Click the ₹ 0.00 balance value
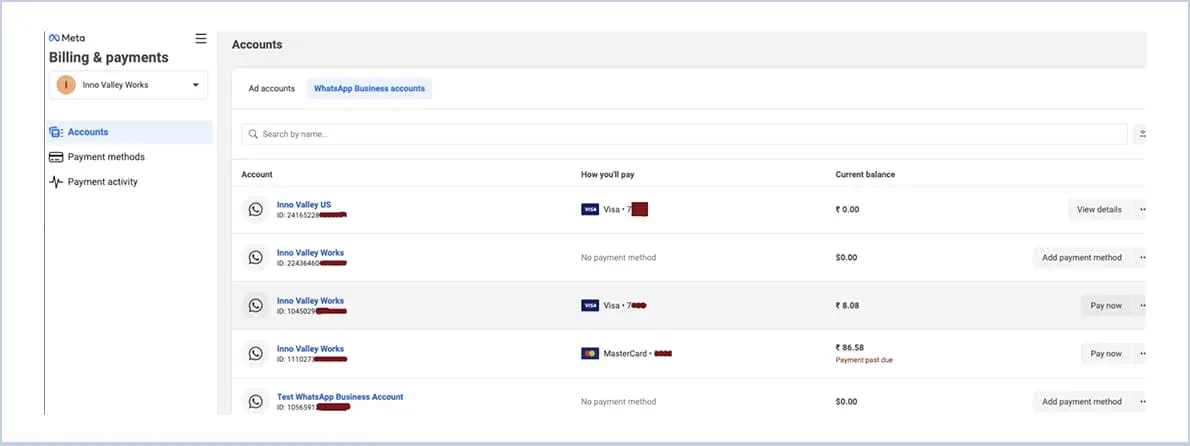This screenshot has width=1190, height=446. tap(847, 209)
